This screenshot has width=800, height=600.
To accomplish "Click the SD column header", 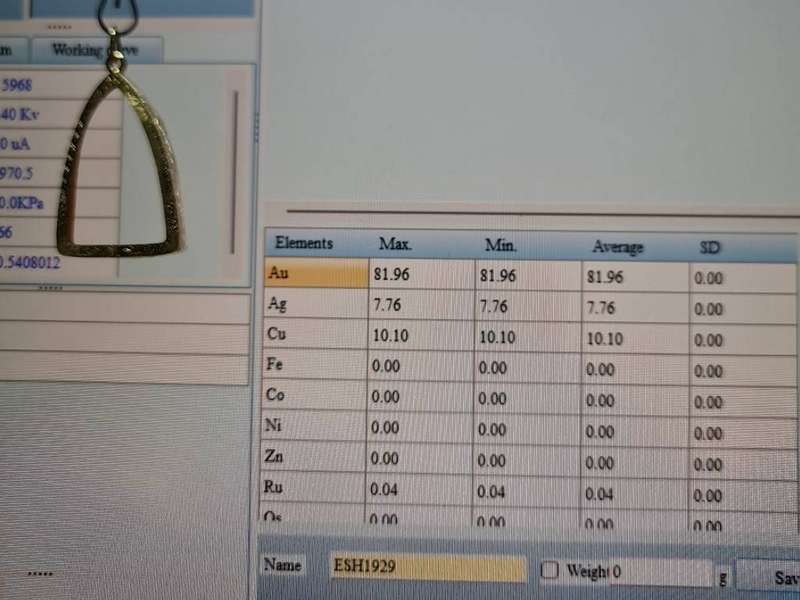I will (x=710, y=247).
